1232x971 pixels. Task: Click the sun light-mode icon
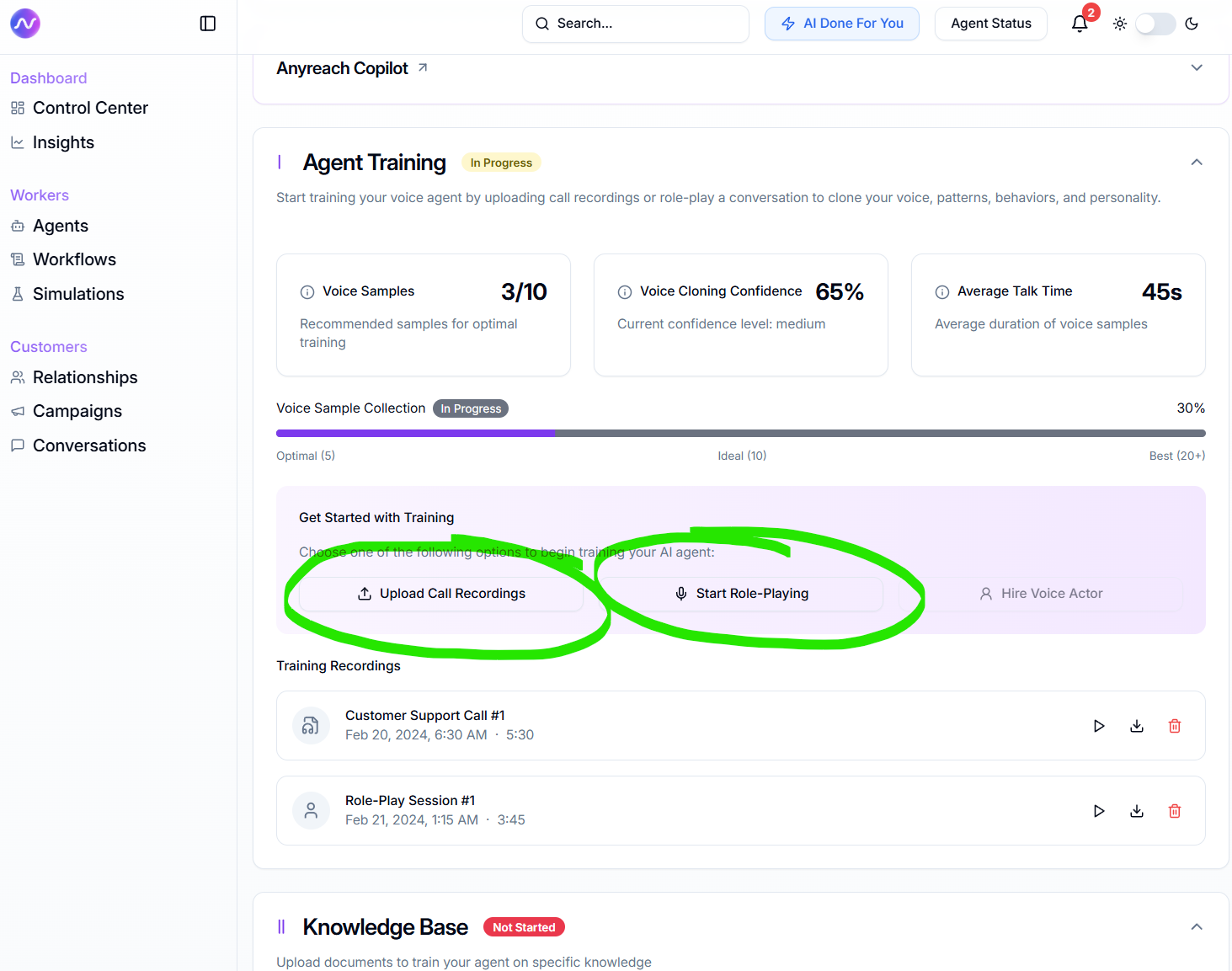[x=1120, y=24]
